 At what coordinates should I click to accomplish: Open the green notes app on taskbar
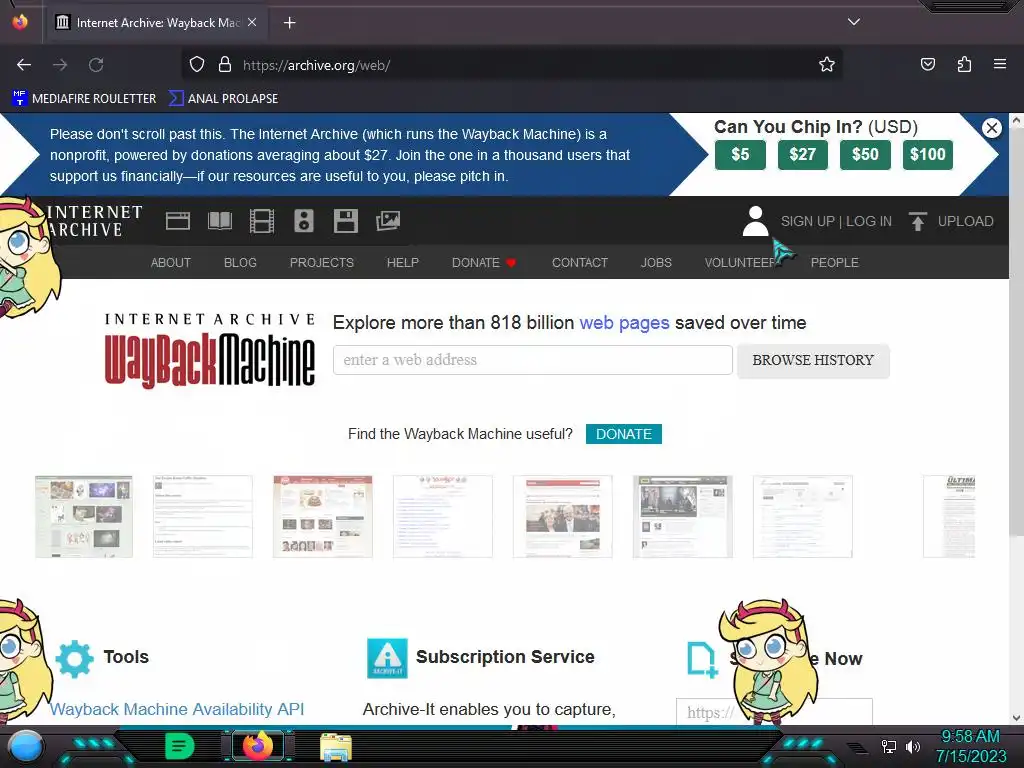click(x=179, y=746)
